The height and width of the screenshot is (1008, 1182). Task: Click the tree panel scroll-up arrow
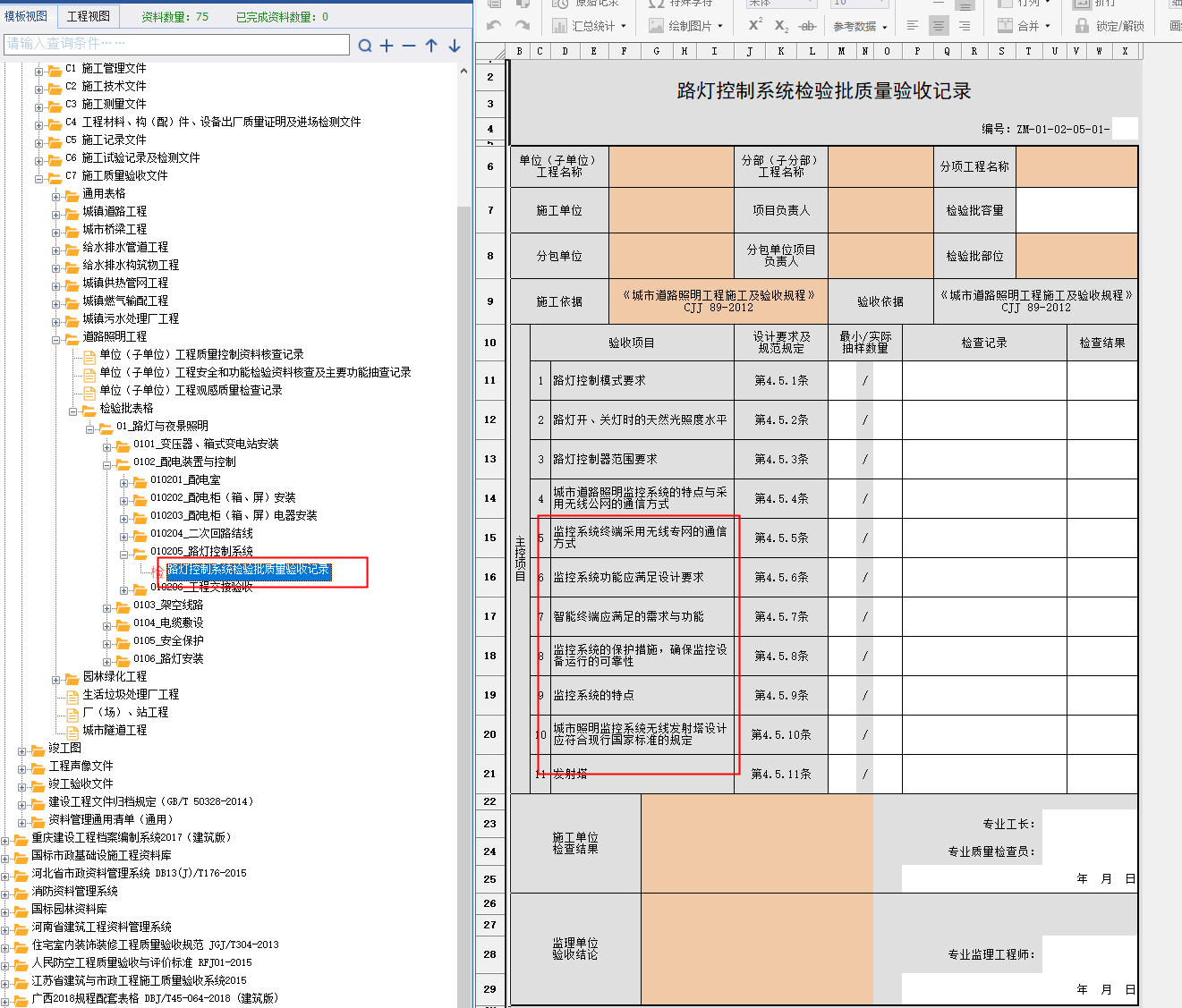tap(463, 70)
